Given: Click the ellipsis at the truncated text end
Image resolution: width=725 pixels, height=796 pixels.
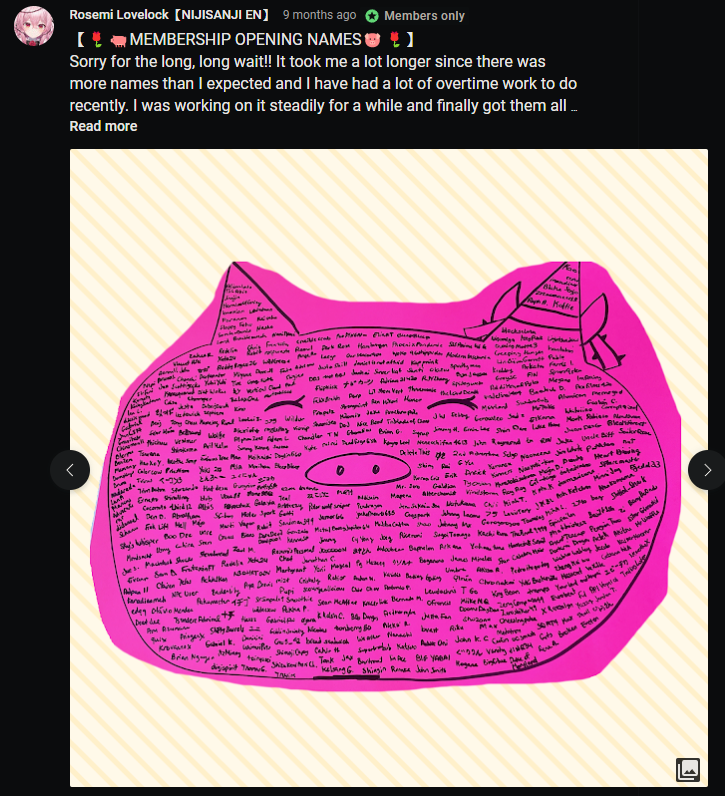Looking at the screenshot, I should [574, 109].
